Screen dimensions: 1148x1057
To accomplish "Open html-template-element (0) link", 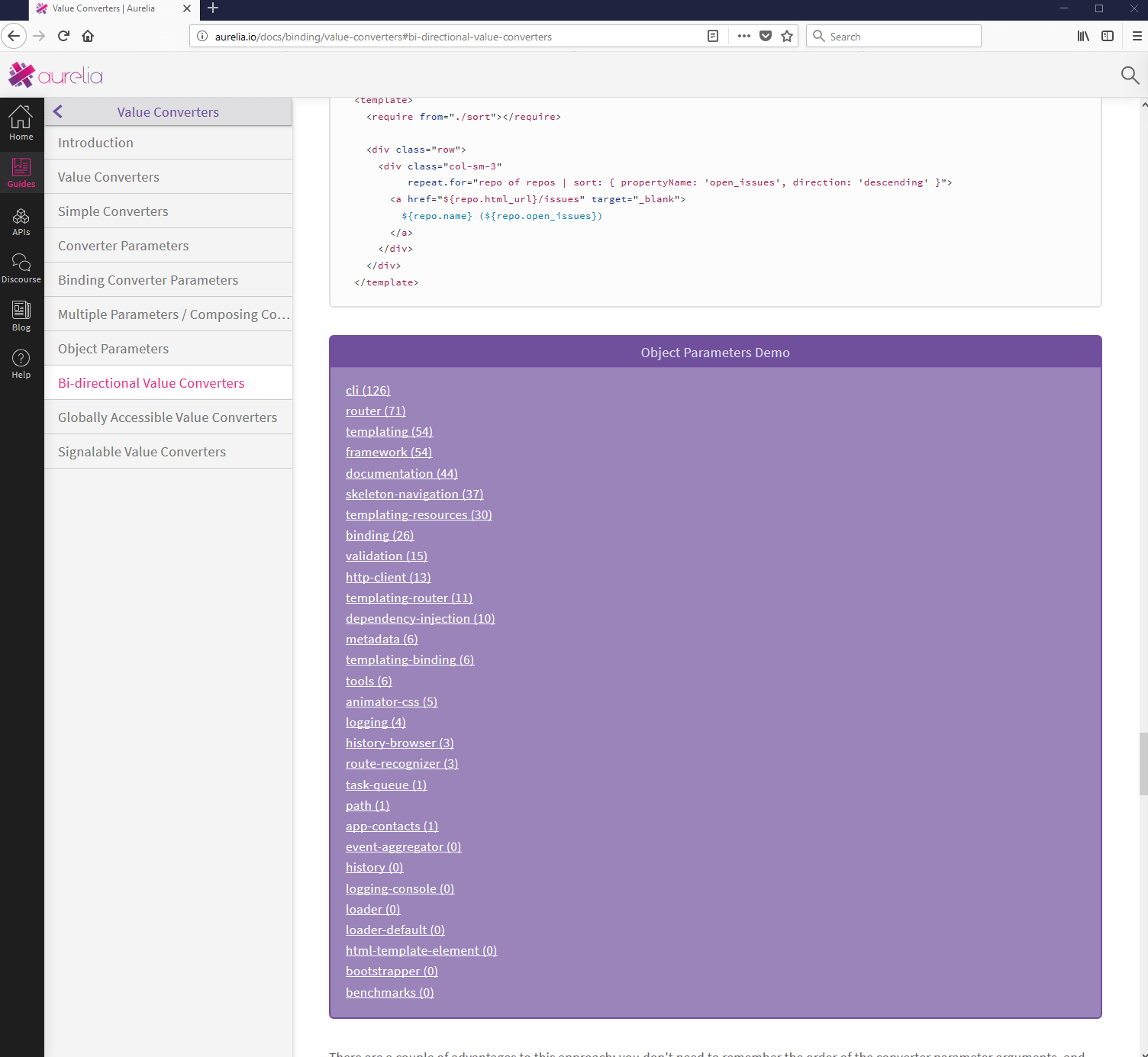I will pyautogui.click(x=421, y=950).
